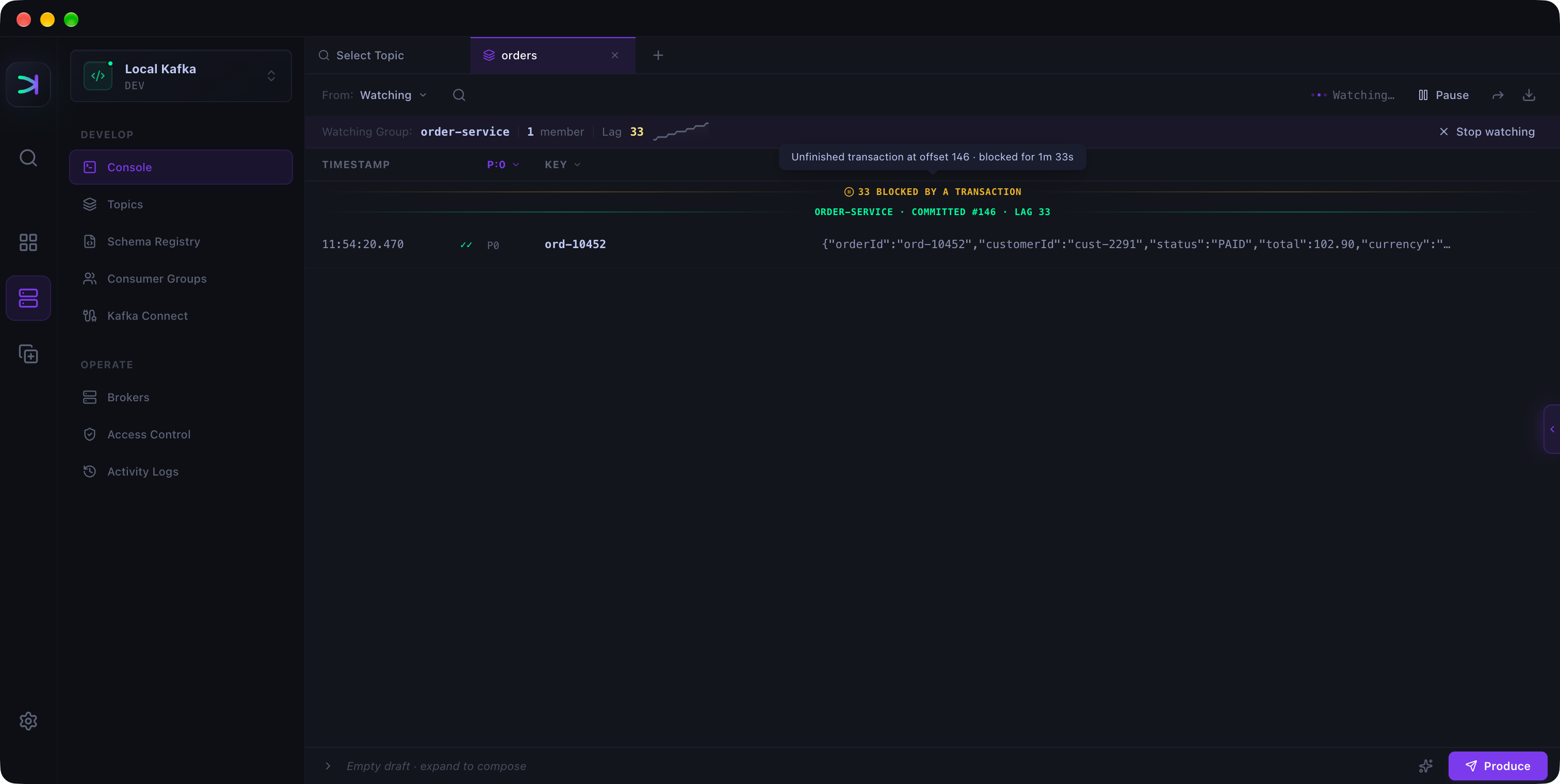Click the order-service group name

[464, 132]
